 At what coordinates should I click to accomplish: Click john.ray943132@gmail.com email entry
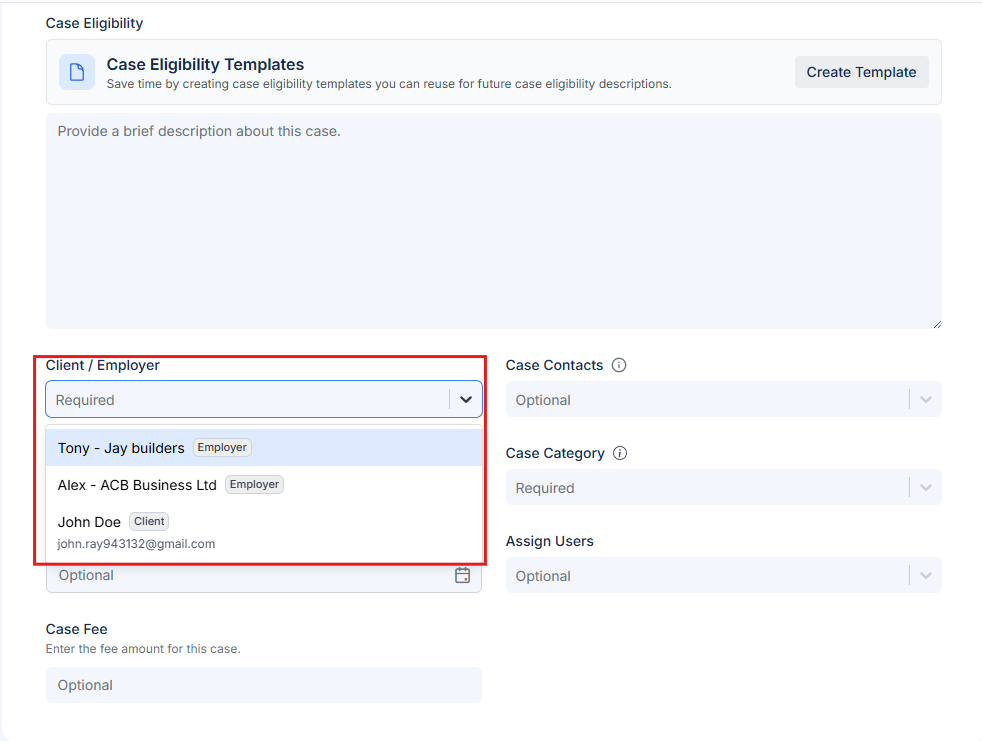(137, 543)
